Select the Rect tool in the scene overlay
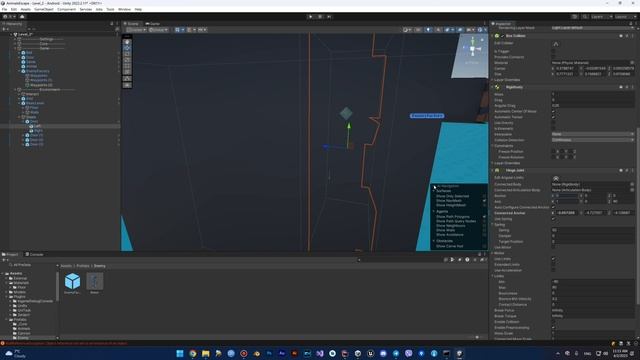This screenshot has width=640, height=360. coord(127,66)
